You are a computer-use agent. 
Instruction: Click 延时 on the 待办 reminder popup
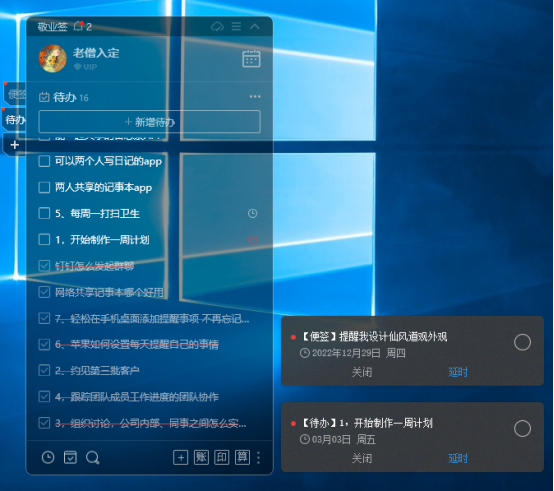(x=458, y=459)
